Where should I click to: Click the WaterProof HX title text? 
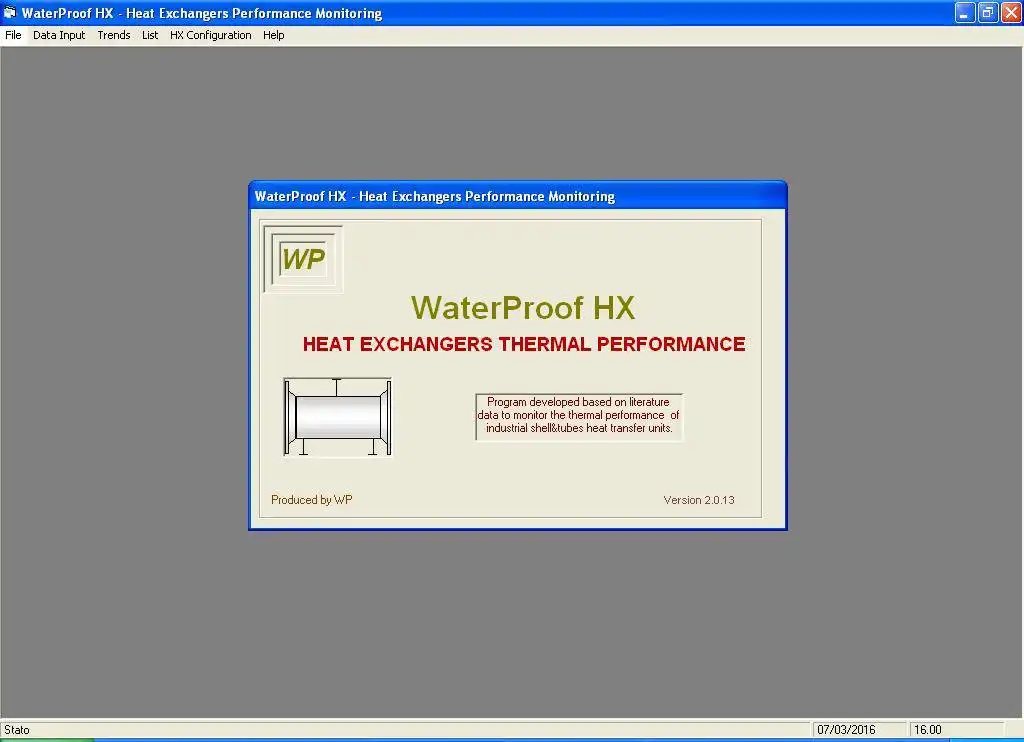point(523,308)
